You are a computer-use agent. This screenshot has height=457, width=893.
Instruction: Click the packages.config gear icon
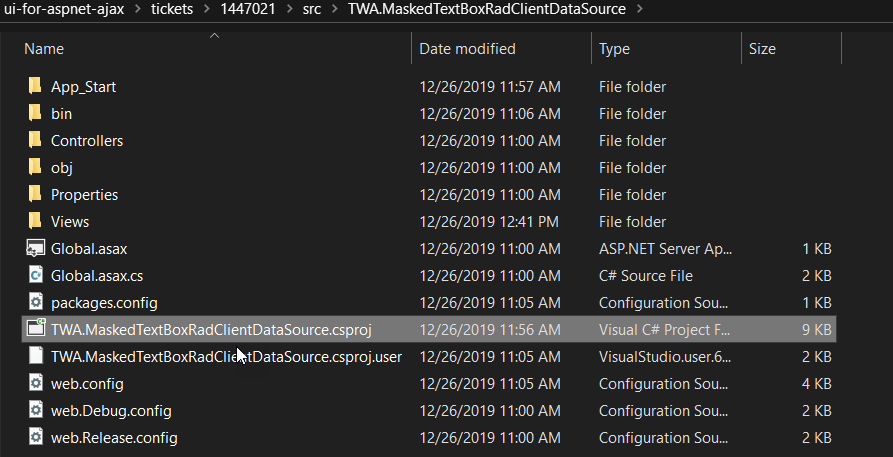[x=35, y=303]
